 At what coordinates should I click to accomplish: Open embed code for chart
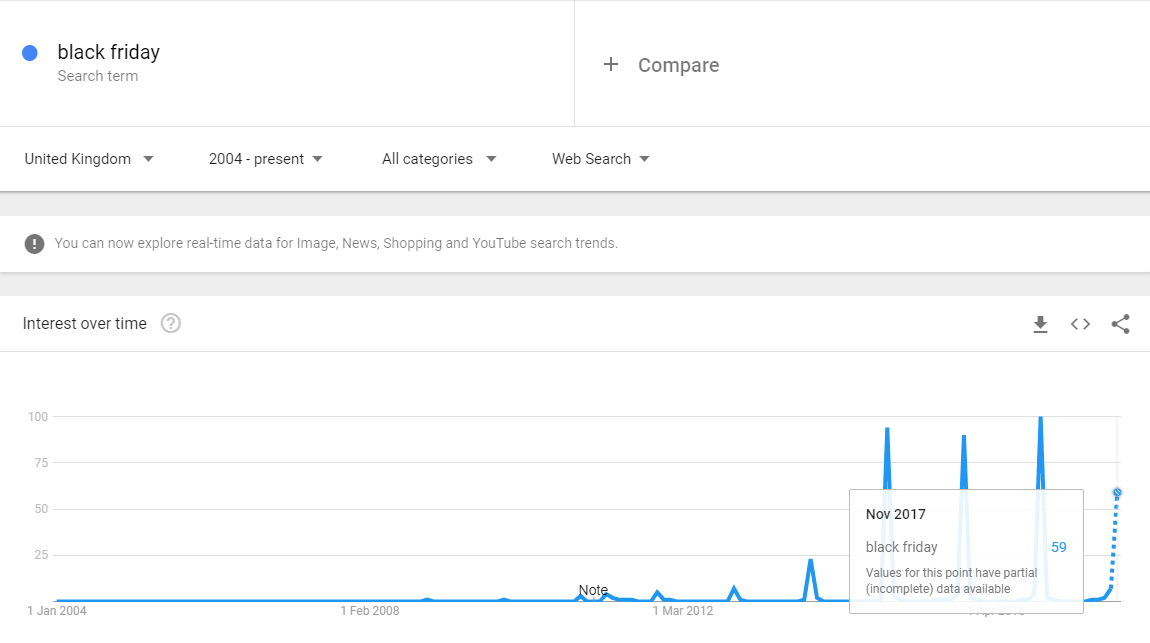tap(1080, 324)
